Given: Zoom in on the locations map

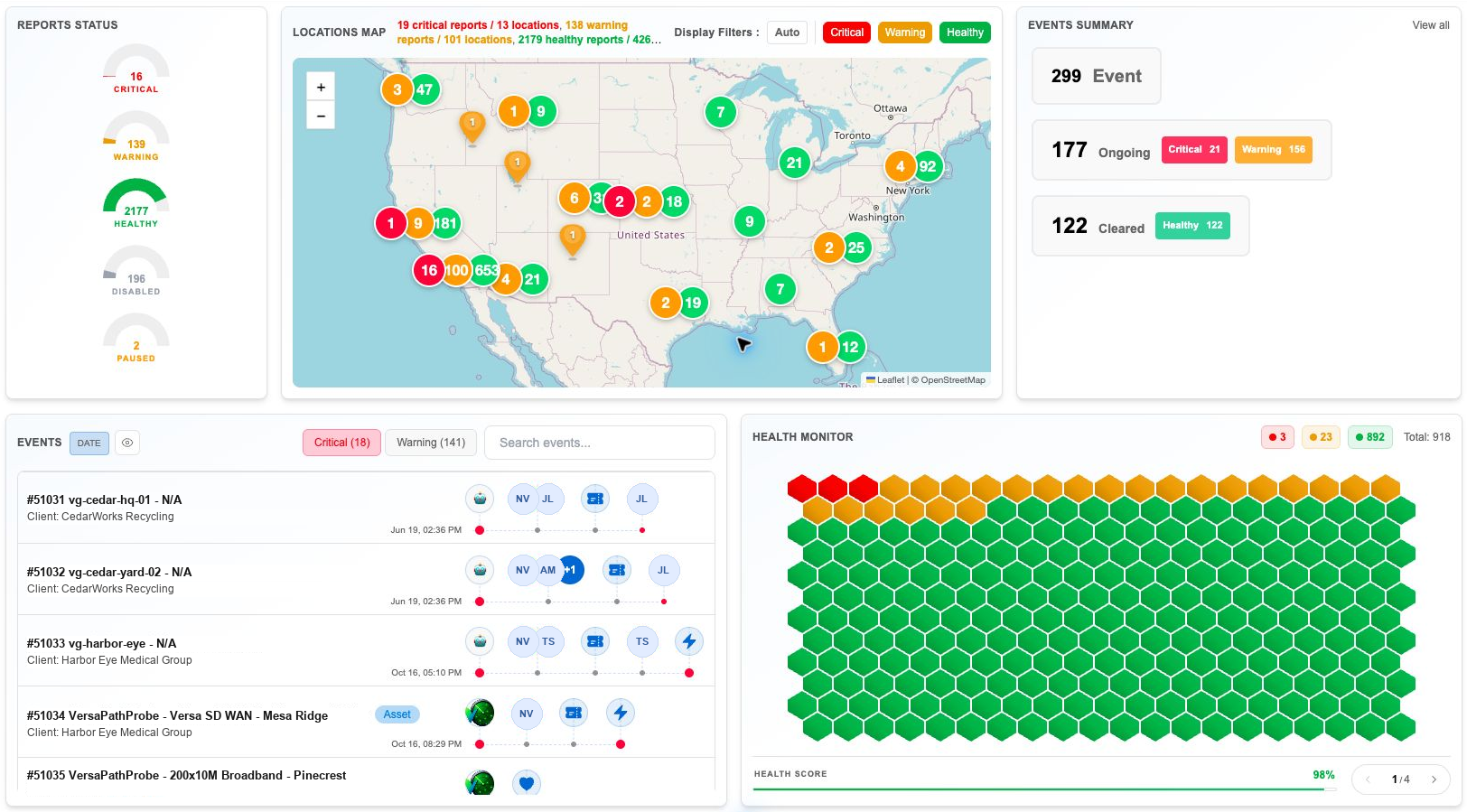Looking at the screenshot, I should (321, 87).
